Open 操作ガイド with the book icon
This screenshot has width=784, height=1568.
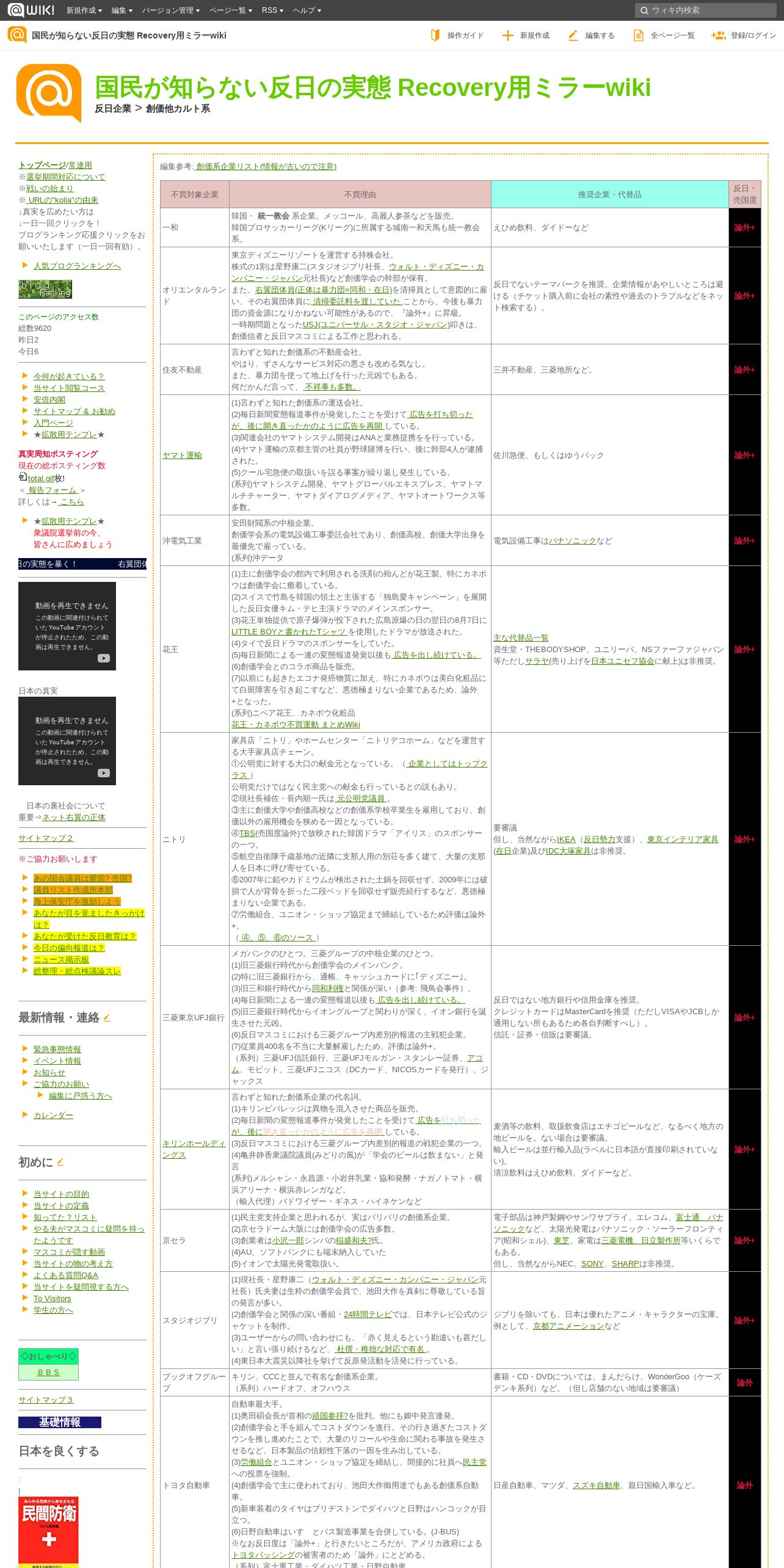(435, 35)
